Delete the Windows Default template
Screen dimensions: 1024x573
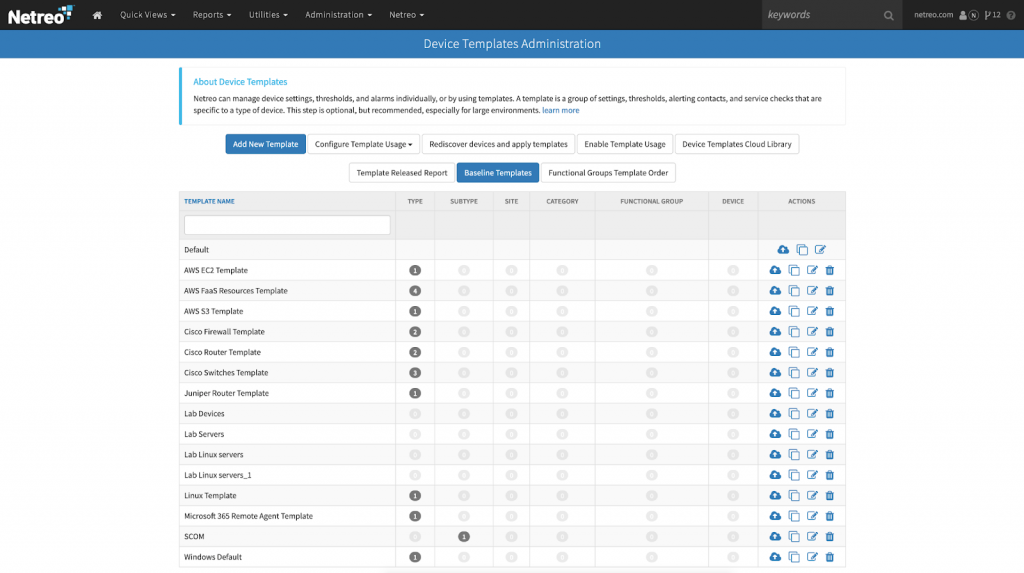[x=829, y=557]
